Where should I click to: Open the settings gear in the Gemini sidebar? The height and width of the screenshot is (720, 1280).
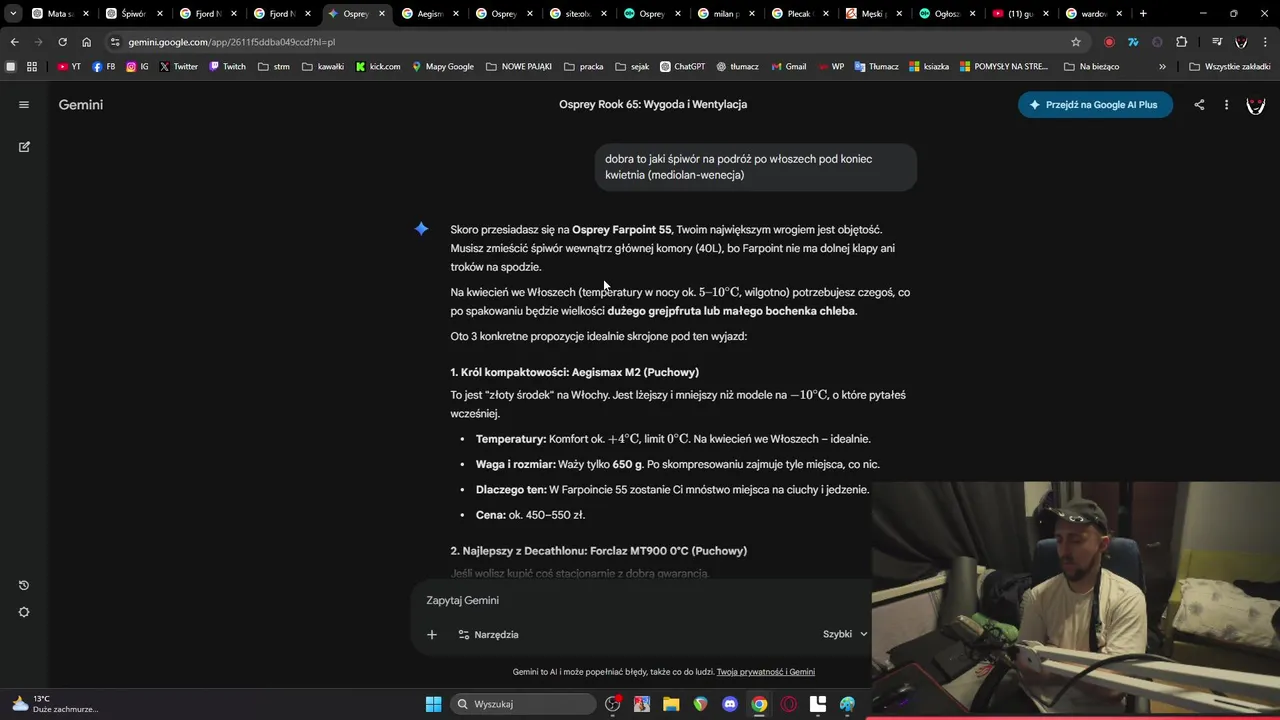(24, 612)
